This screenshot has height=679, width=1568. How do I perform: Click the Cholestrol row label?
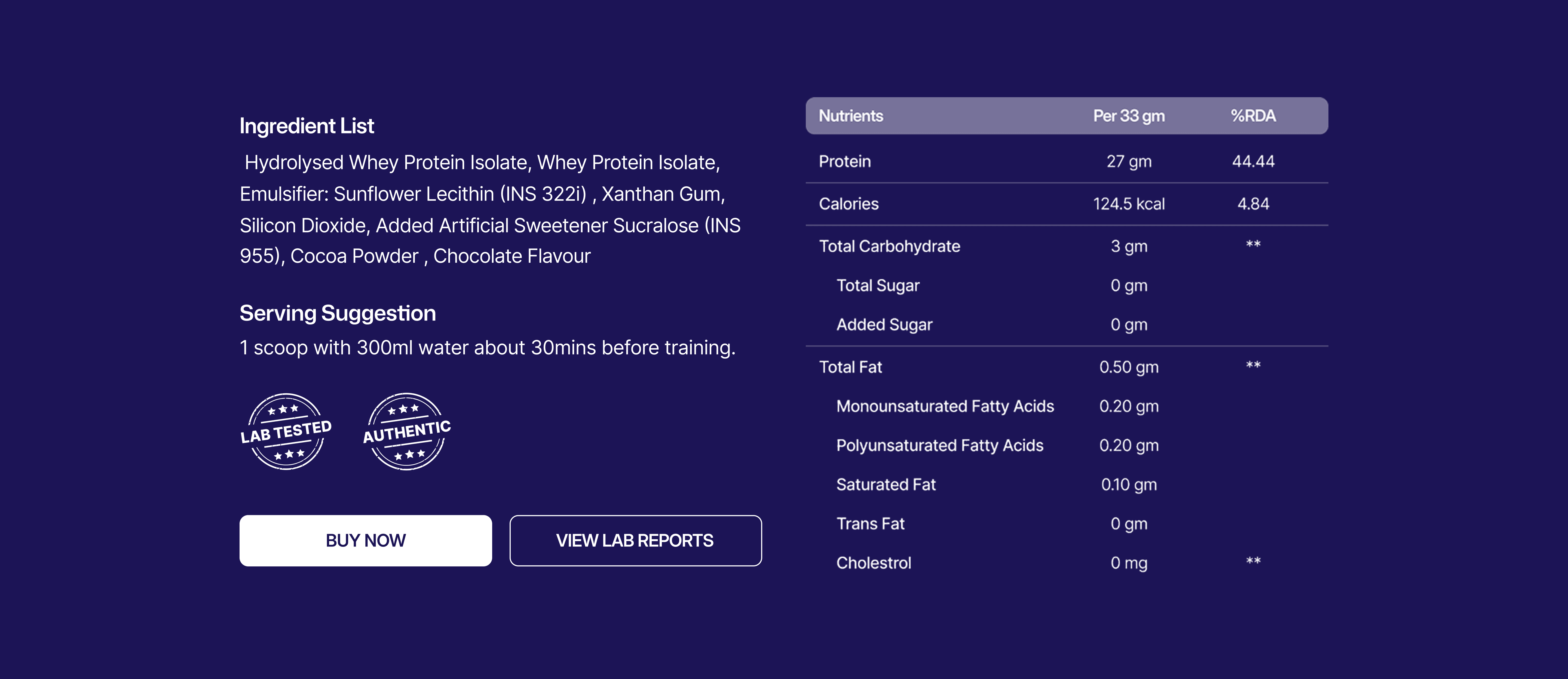tap(874, 563)
